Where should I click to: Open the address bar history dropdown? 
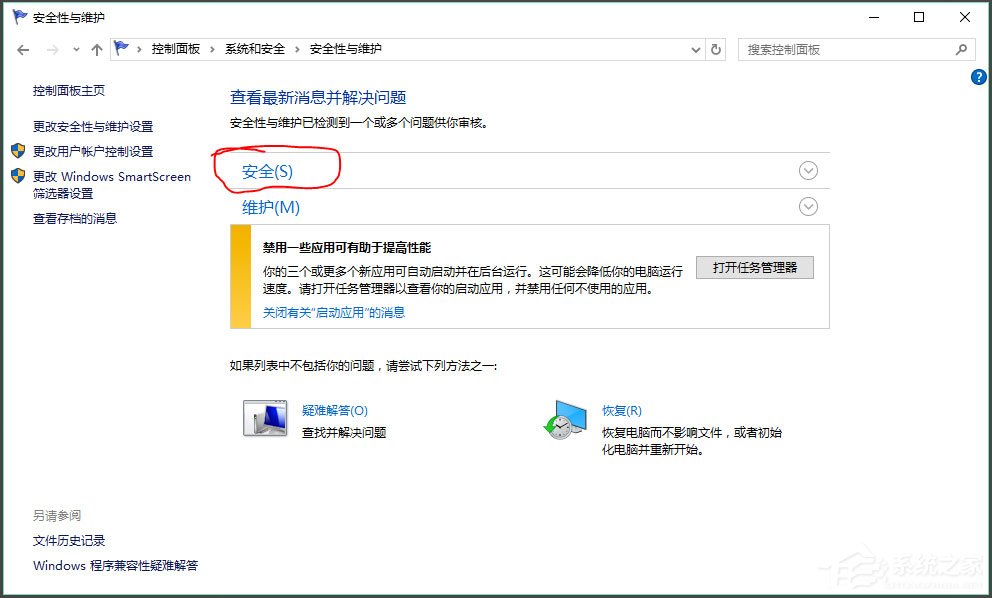tap(695, 48)
